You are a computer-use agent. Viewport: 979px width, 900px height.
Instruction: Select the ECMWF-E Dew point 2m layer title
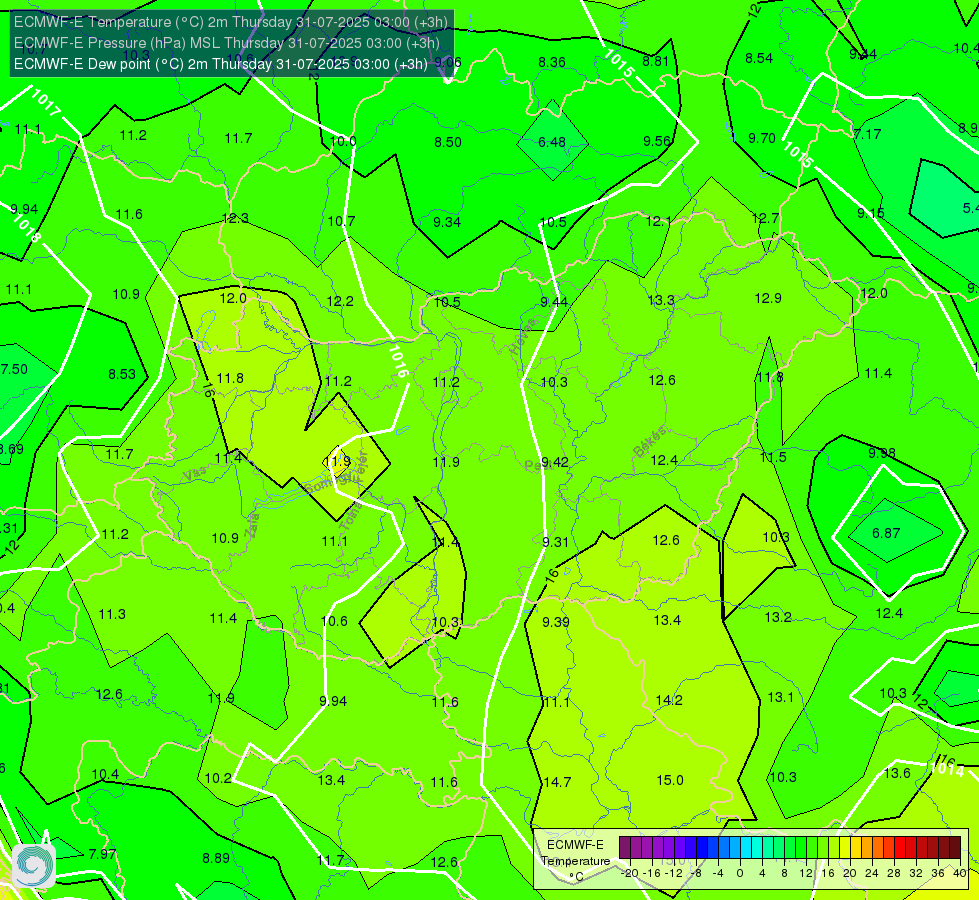(x=220, y=64)
